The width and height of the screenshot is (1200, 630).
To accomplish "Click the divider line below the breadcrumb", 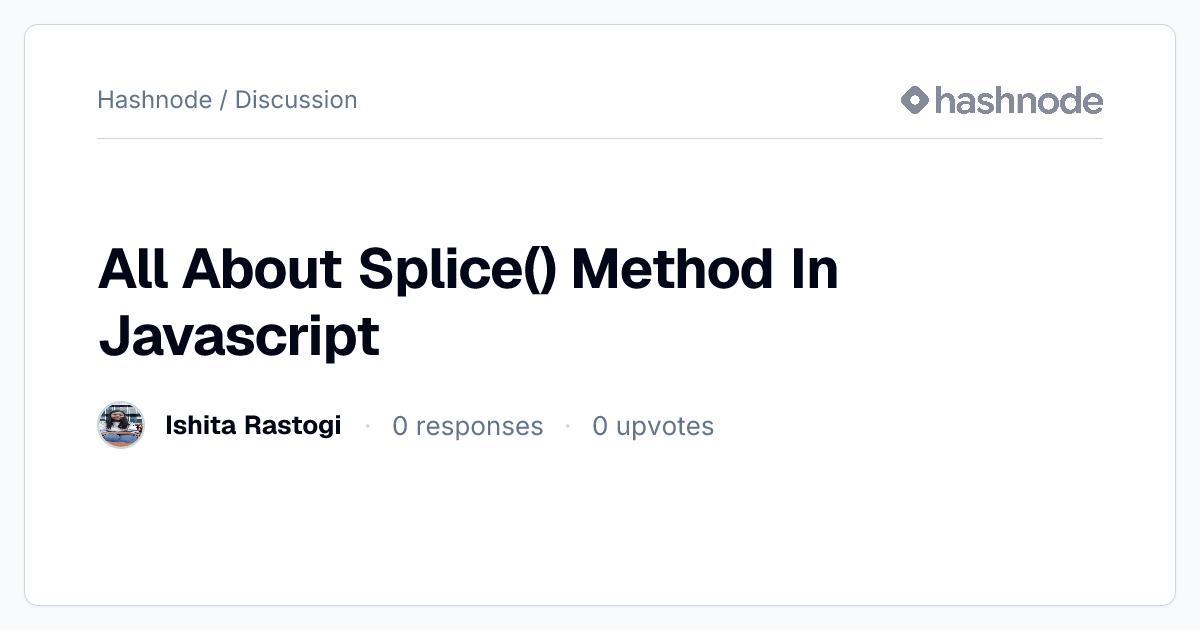I will [600, 138].
